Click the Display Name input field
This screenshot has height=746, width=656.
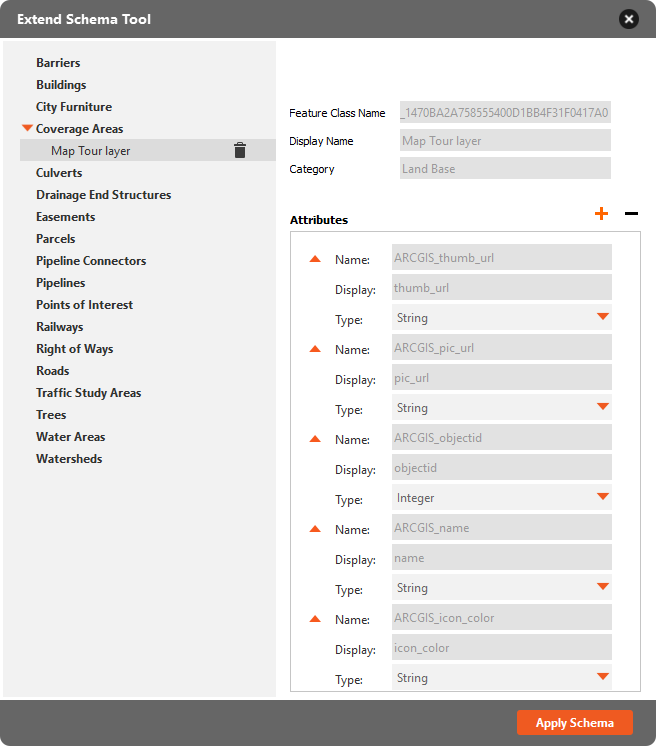pos(504,141)
